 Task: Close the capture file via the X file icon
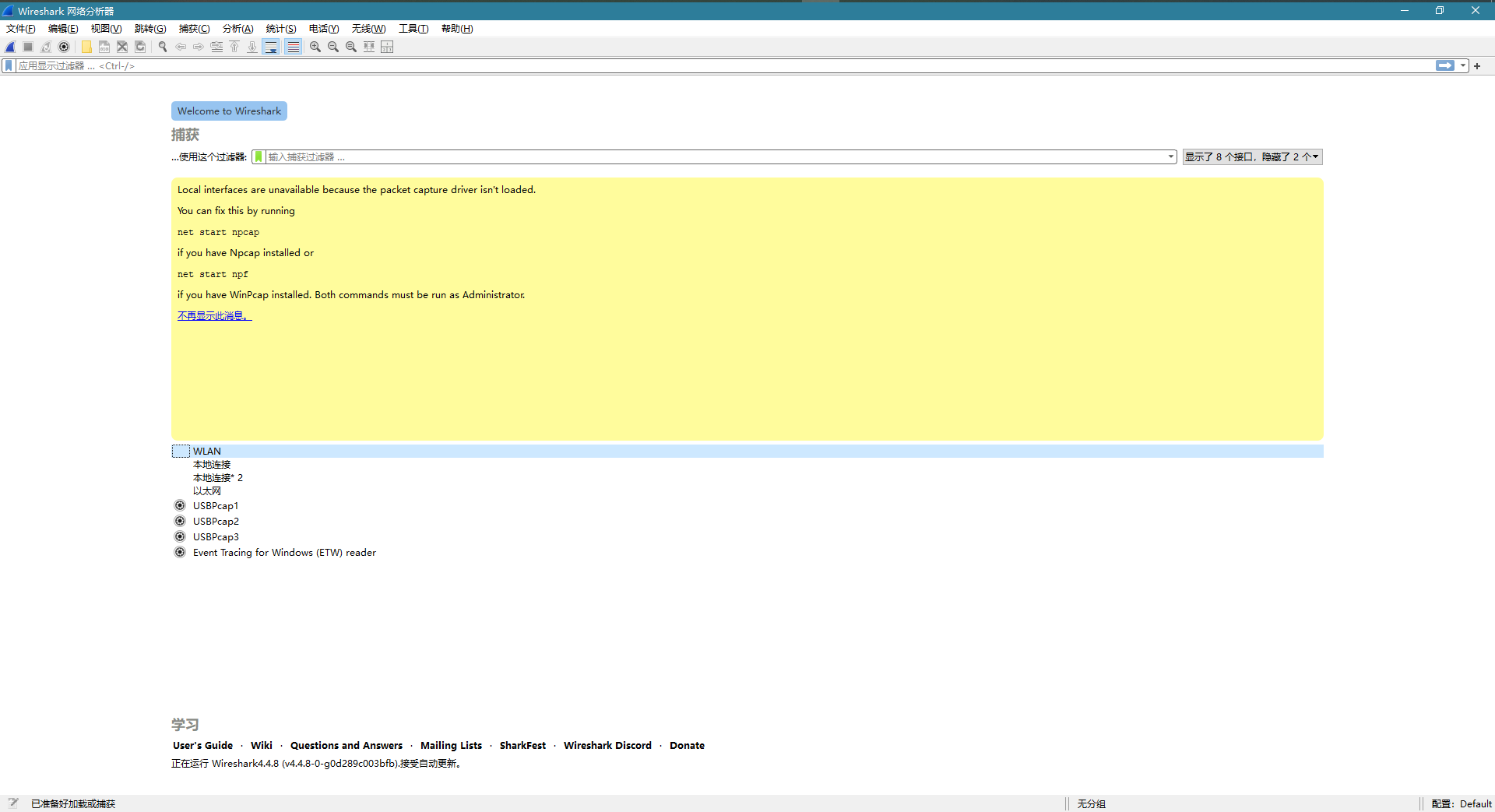click(122, 47)
